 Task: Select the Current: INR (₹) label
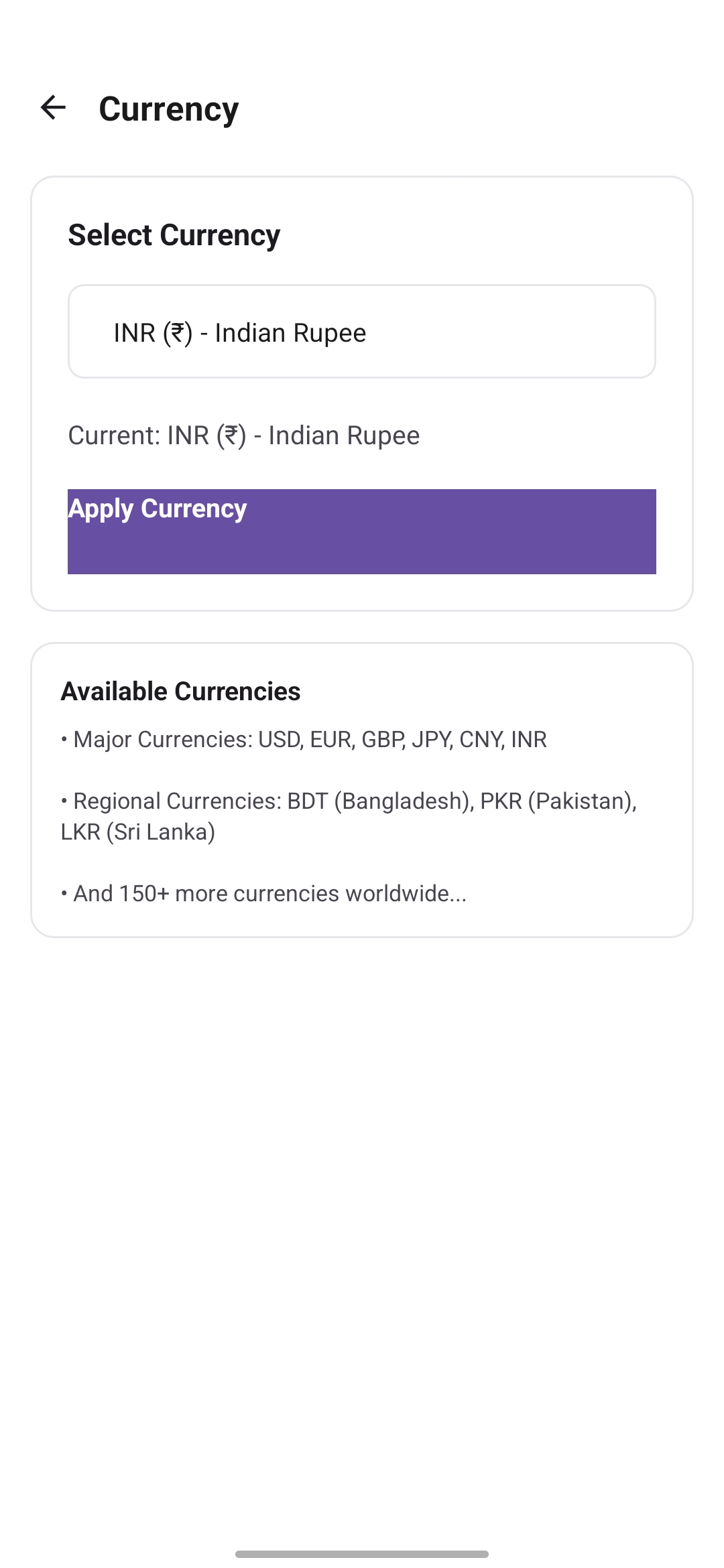(x=244, y=435)
